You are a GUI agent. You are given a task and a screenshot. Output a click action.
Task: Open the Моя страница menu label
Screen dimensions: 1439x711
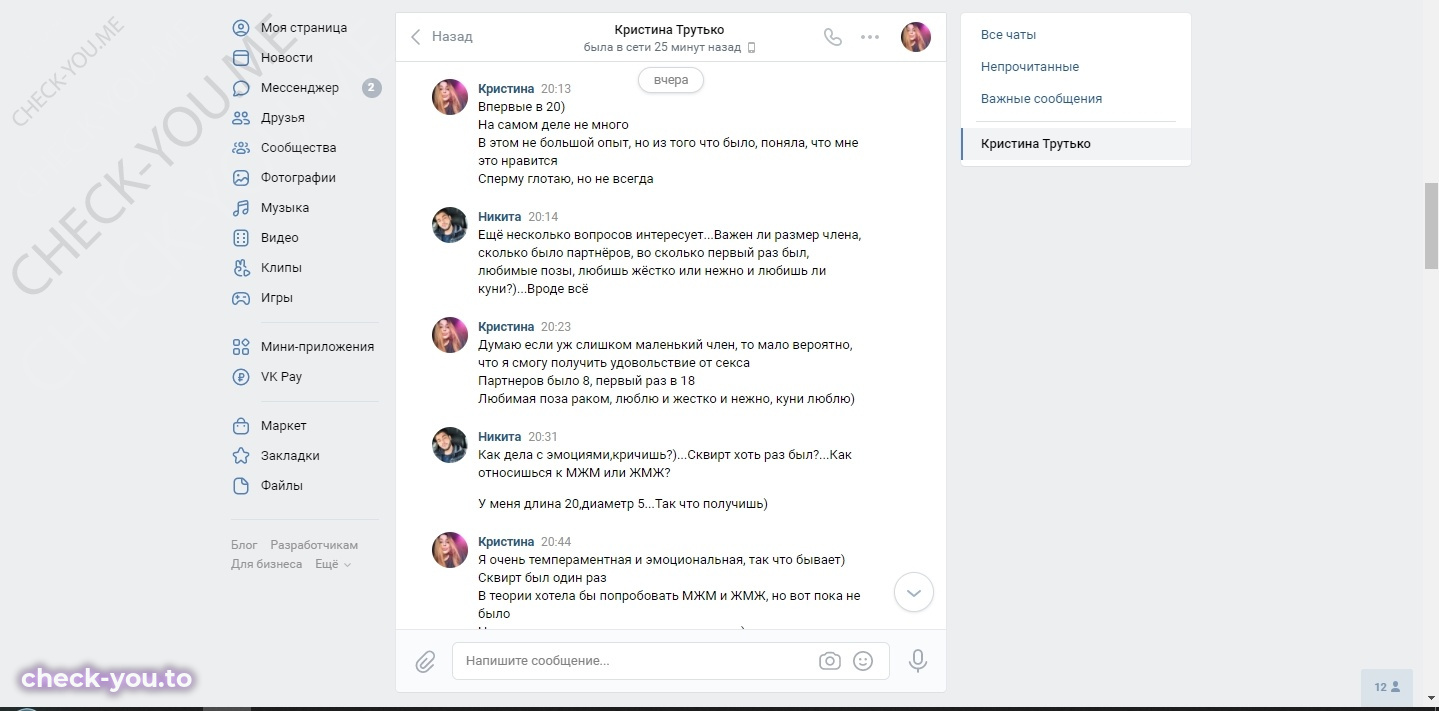[304, 28]
